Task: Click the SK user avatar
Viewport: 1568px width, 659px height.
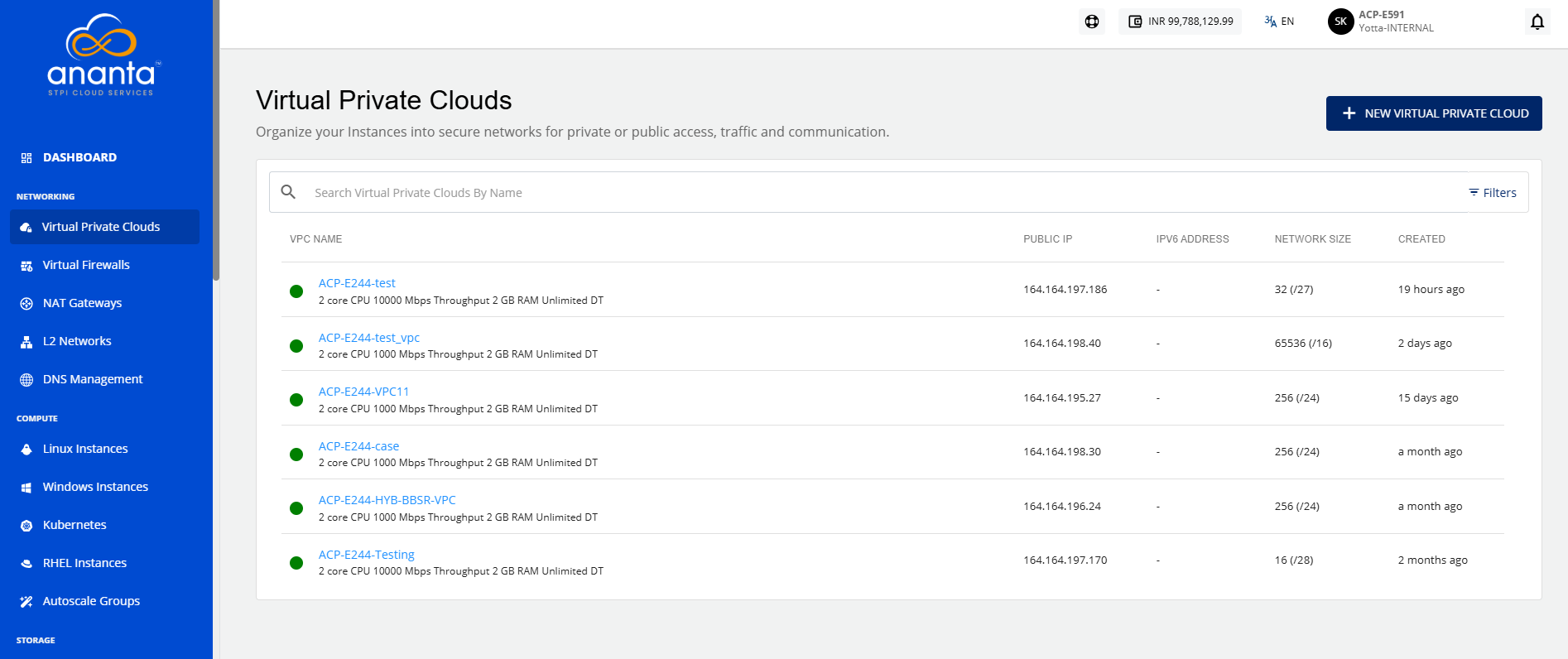Action: pyautogui.click(x=1340, y=22)
